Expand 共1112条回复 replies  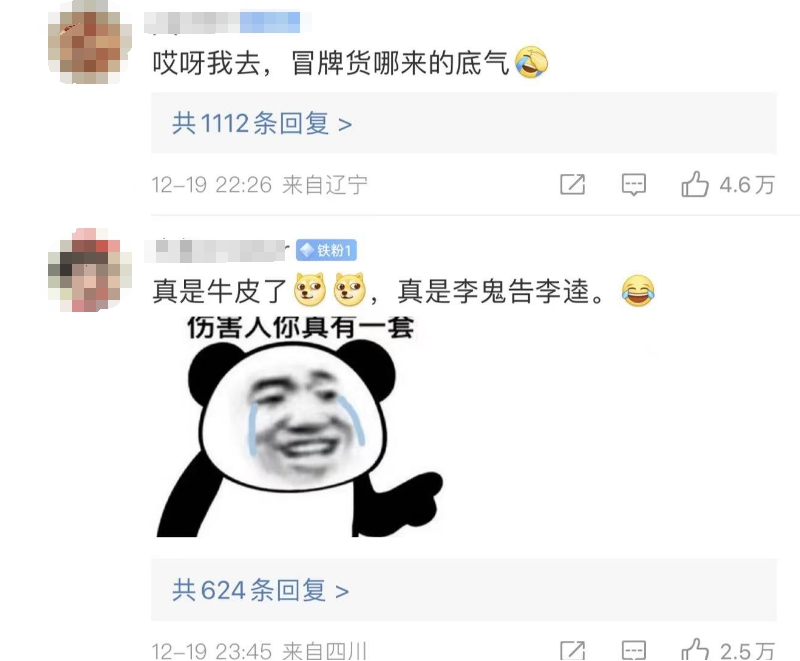[262, 123]
